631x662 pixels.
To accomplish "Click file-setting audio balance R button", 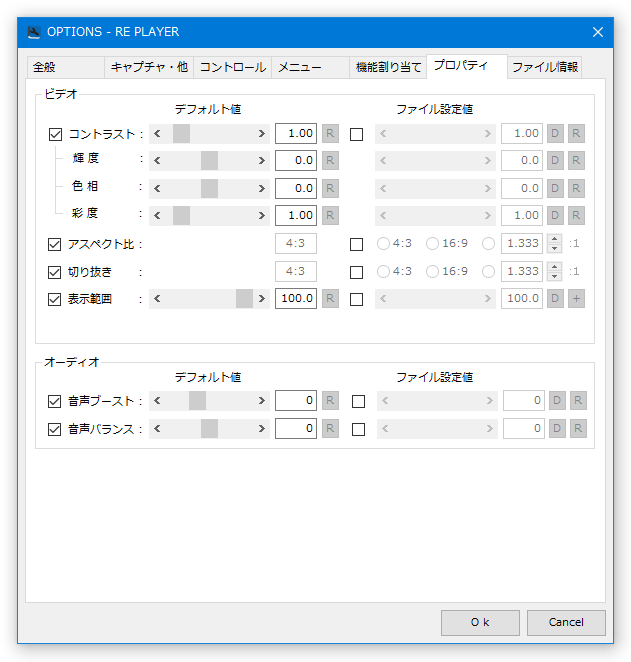I will coord(578,429).
